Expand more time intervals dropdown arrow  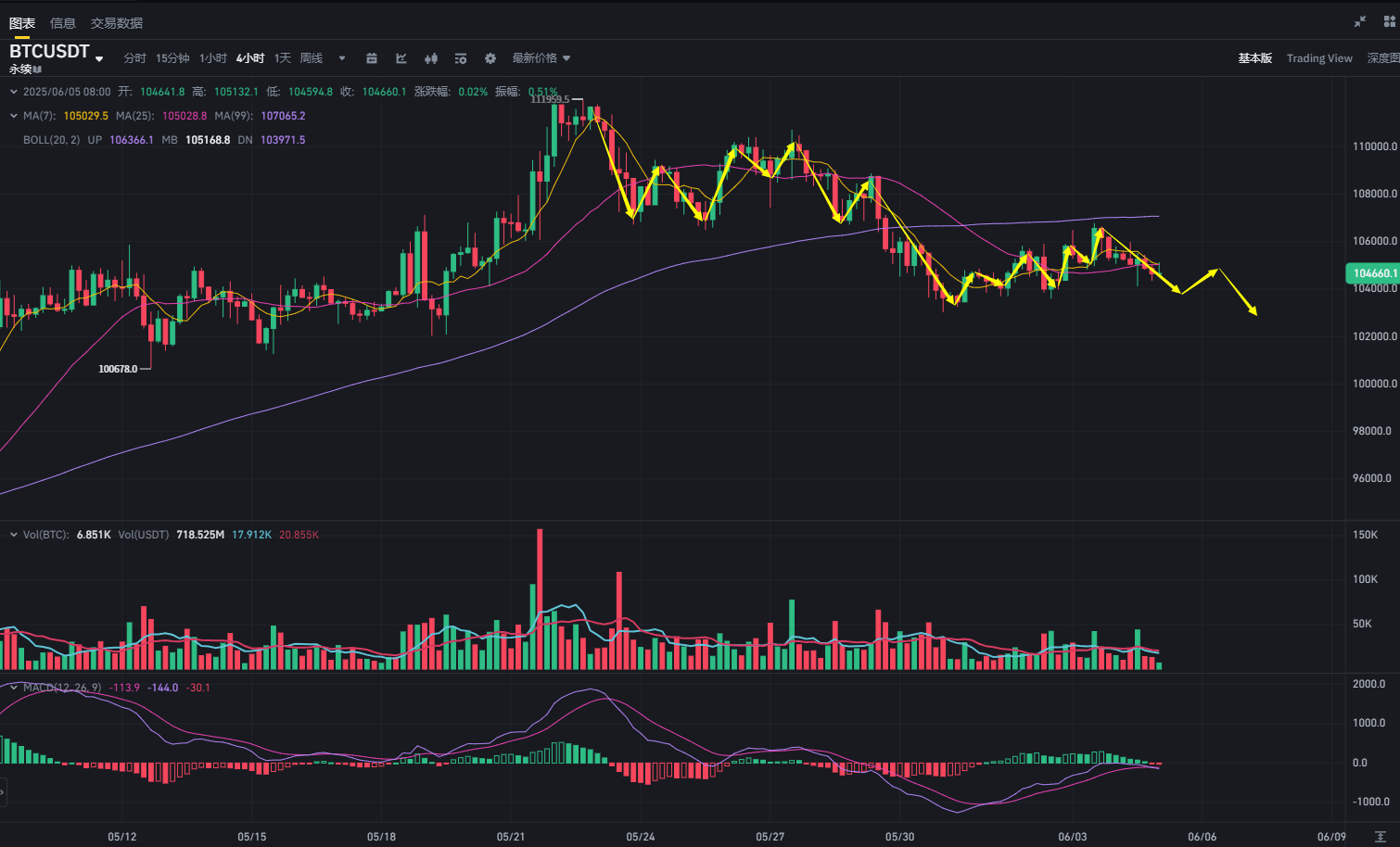(342, 58)
